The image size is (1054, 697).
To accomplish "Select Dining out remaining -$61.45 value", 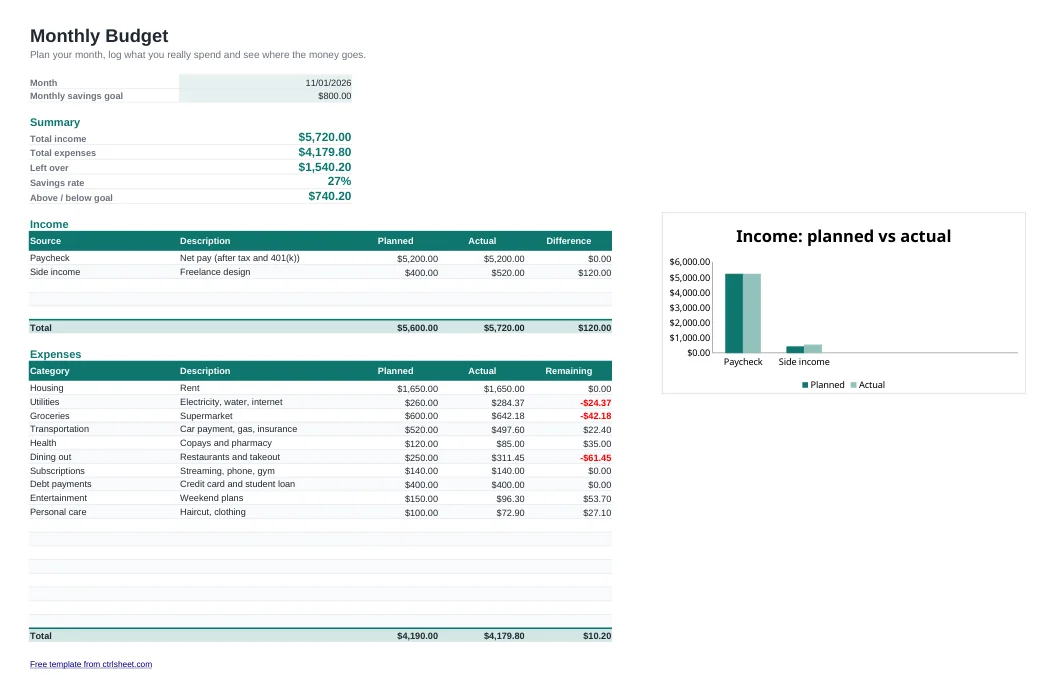I will 596,458.
